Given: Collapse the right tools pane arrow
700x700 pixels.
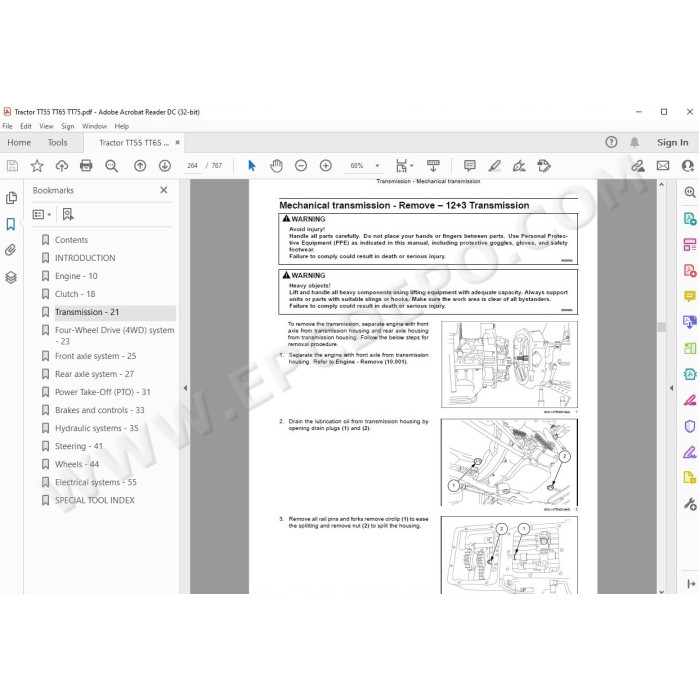Looking at the screenshot, I should (x=671, y=388).
